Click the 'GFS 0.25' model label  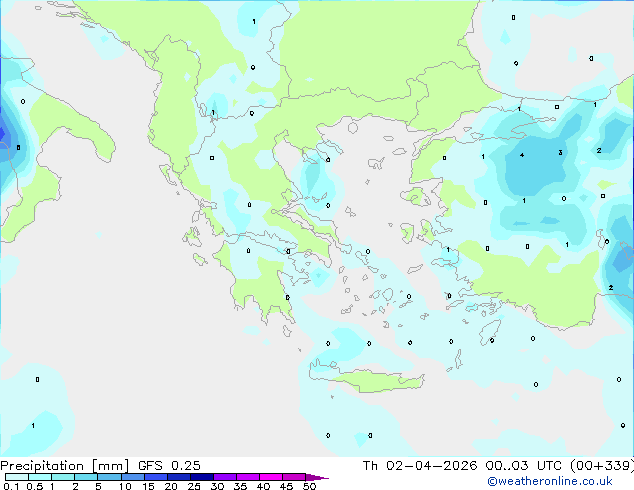click(169, 465)
